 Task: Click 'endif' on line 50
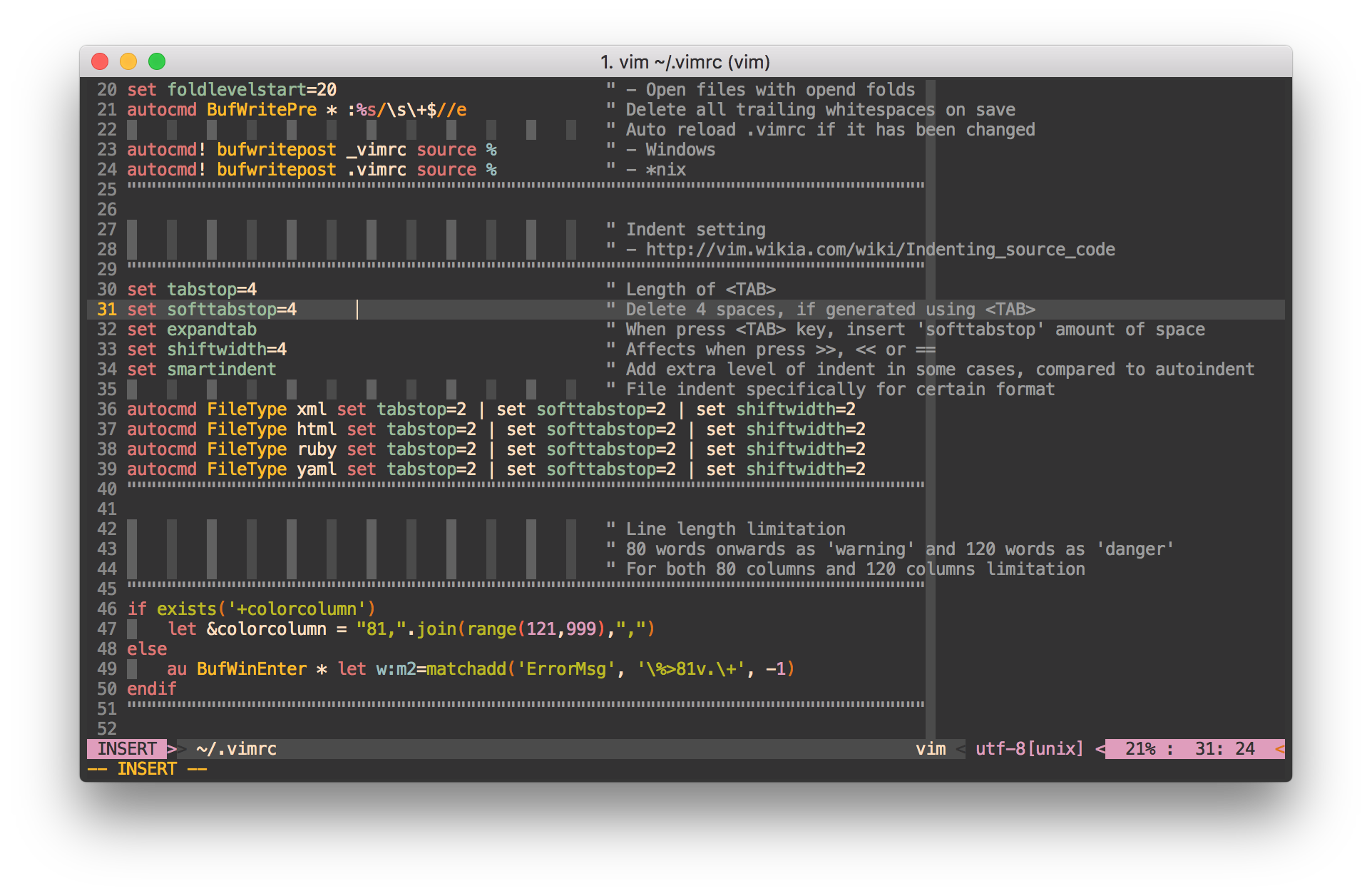coord(152,688)
